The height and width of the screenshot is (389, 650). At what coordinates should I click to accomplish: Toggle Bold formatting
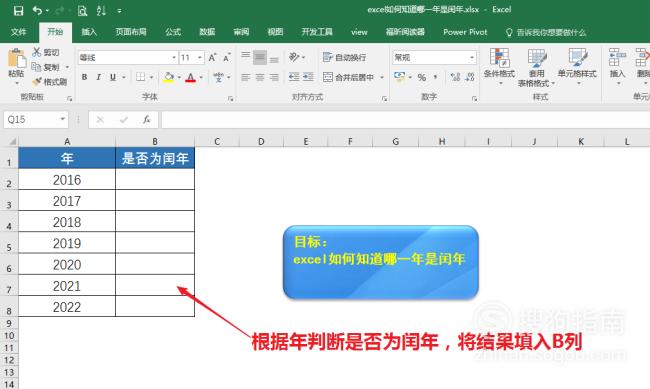coord(85,77)
